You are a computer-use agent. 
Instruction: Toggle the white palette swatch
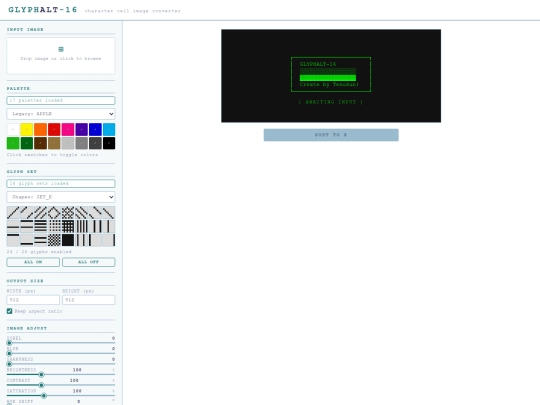(13, 129)
